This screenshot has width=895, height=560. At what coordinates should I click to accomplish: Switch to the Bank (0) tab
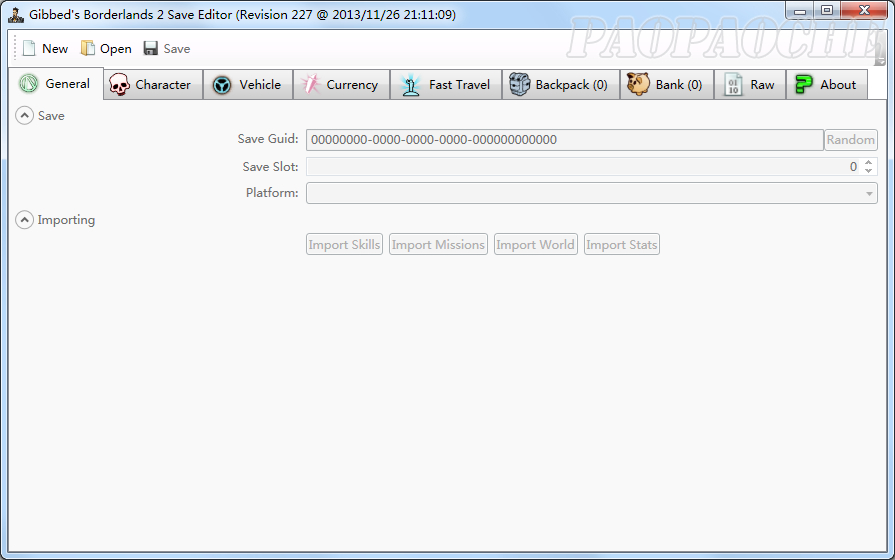[667, 84]
